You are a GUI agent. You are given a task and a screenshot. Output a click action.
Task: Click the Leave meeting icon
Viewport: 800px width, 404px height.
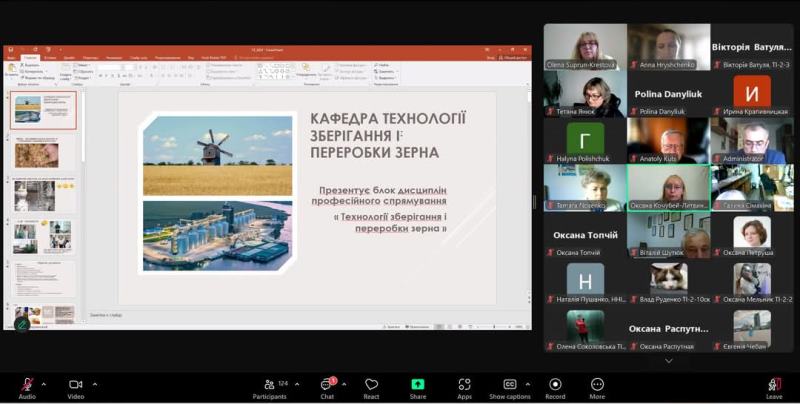click(x=774, y=384)
